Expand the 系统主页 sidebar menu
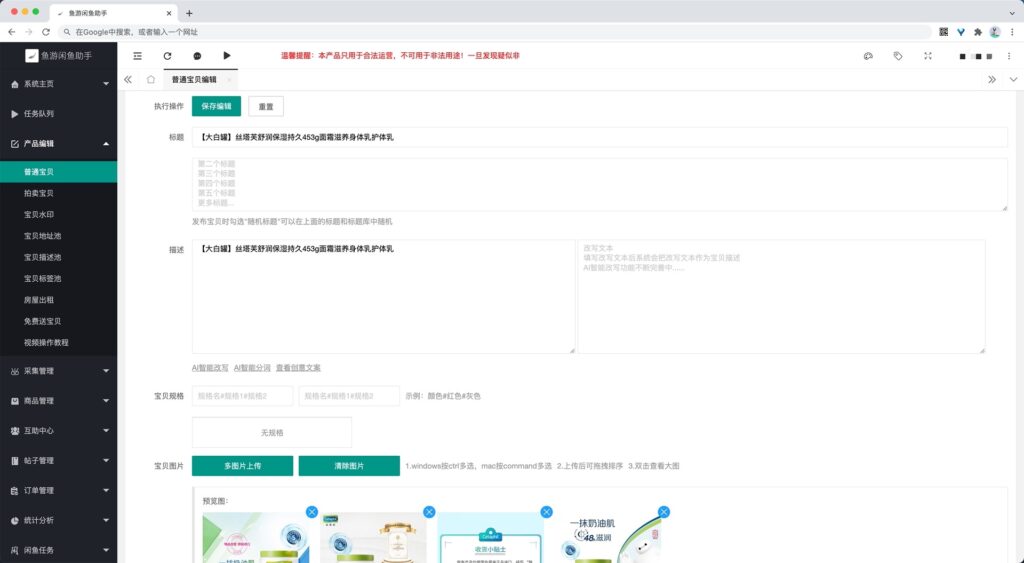Screen dimensions: 1024x563 (x=58, y=84)
